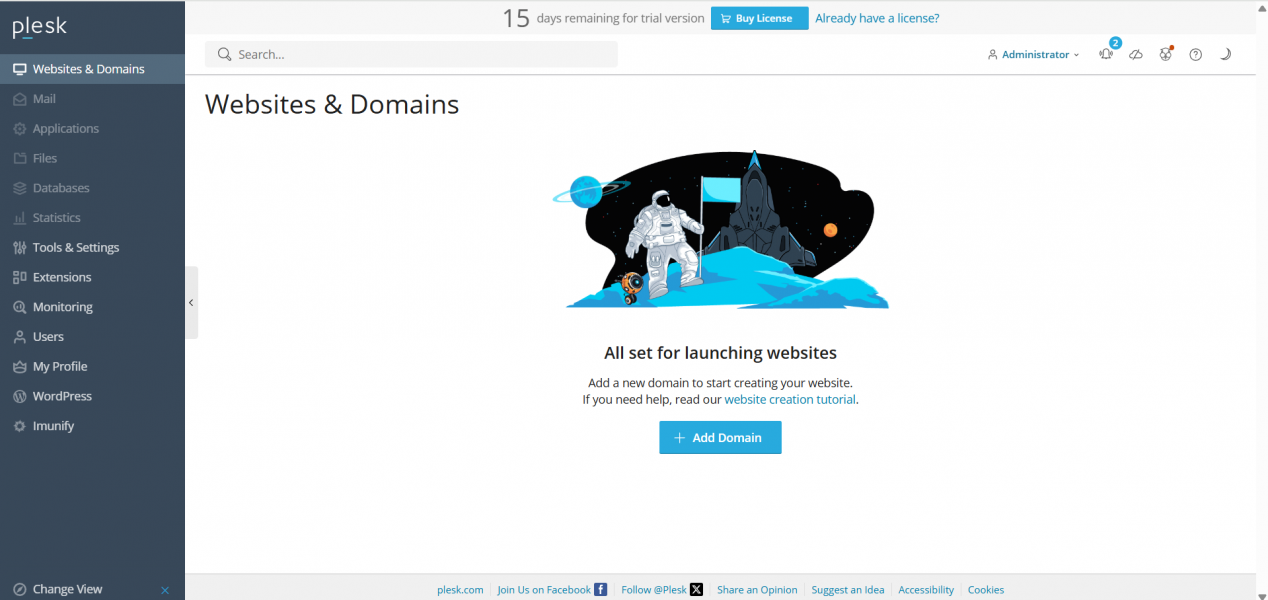
Task: Click the Buy License button
Action: pyautogui.click(x=759, y=18)
